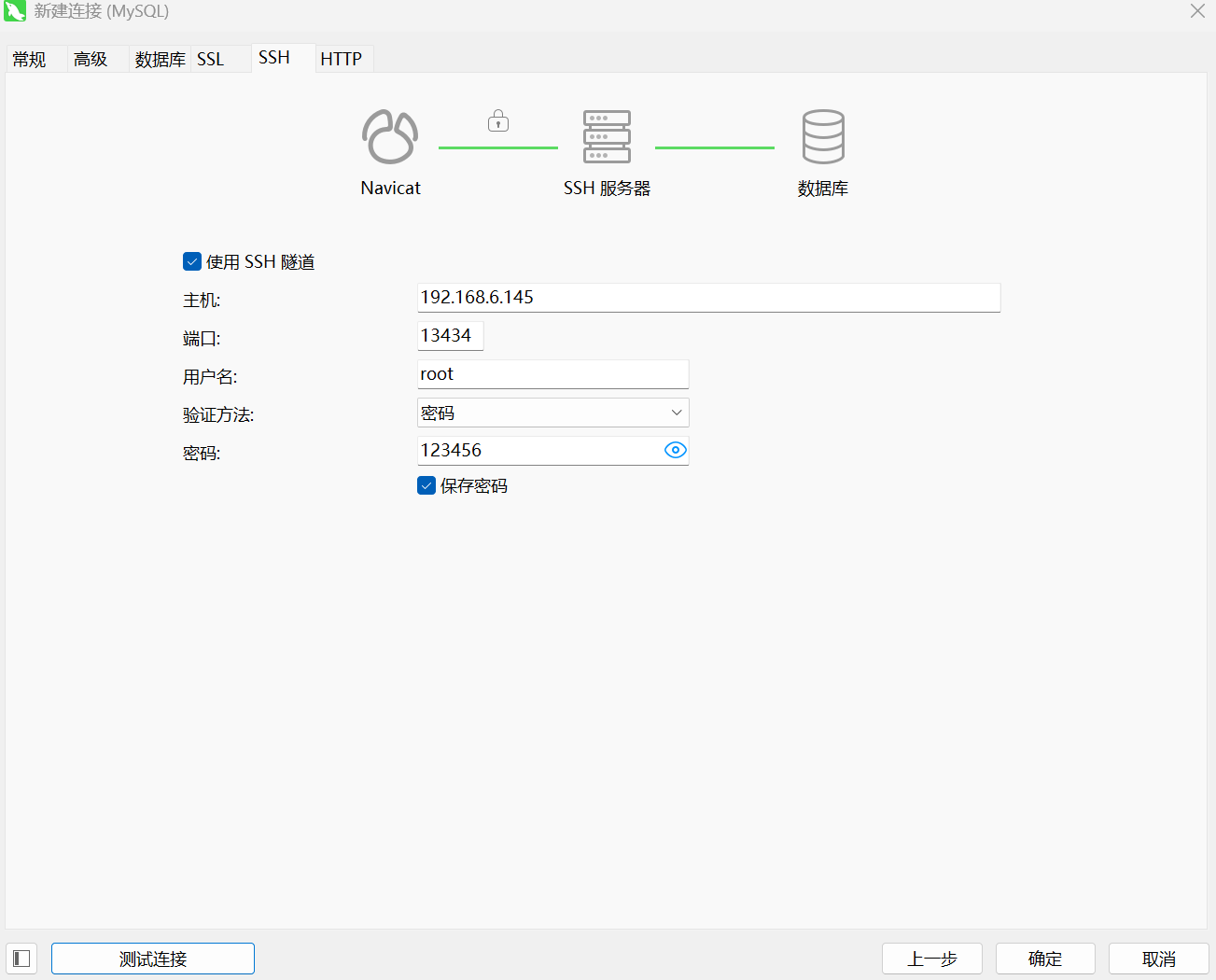
Task: Confirm with the 确定 button
Action: click(x=1045, y=959)
